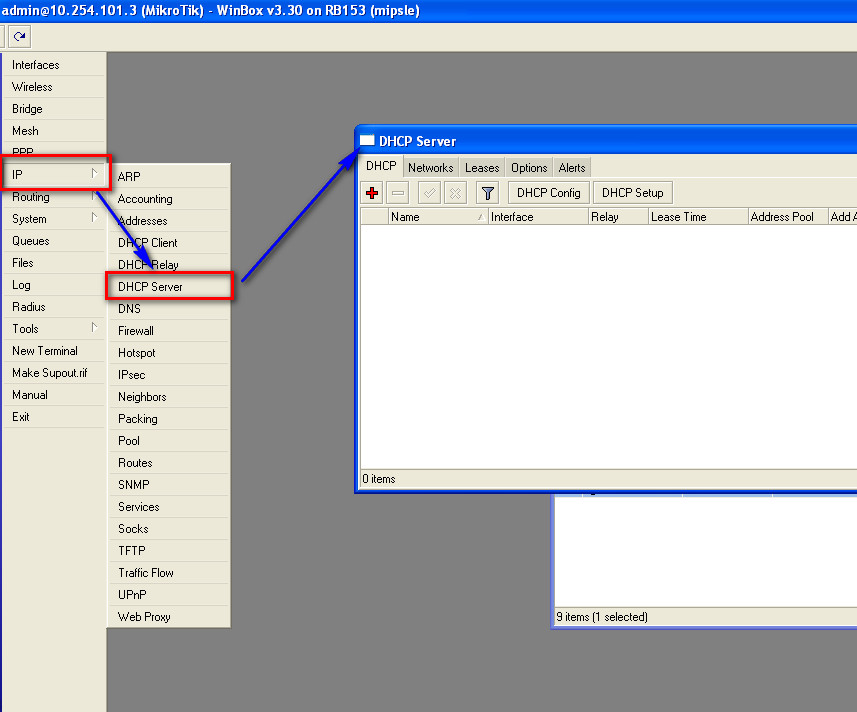Open the Queues menu item
The width and height of the screenshot is (857, 712).
pos(54,241)
